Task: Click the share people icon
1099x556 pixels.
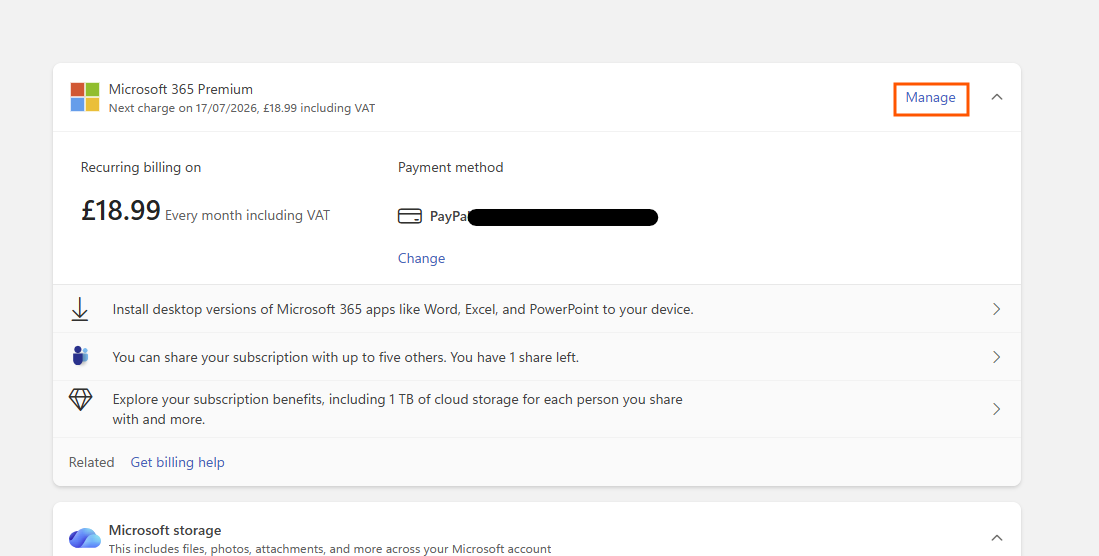Action: [x=80, y=356]
